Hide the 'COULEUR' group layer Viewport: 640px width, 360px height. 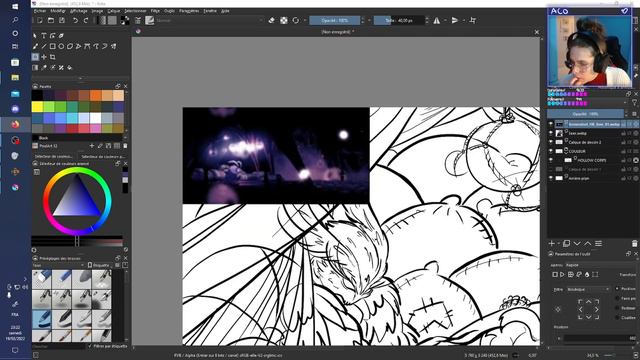(x=551, y=151)
